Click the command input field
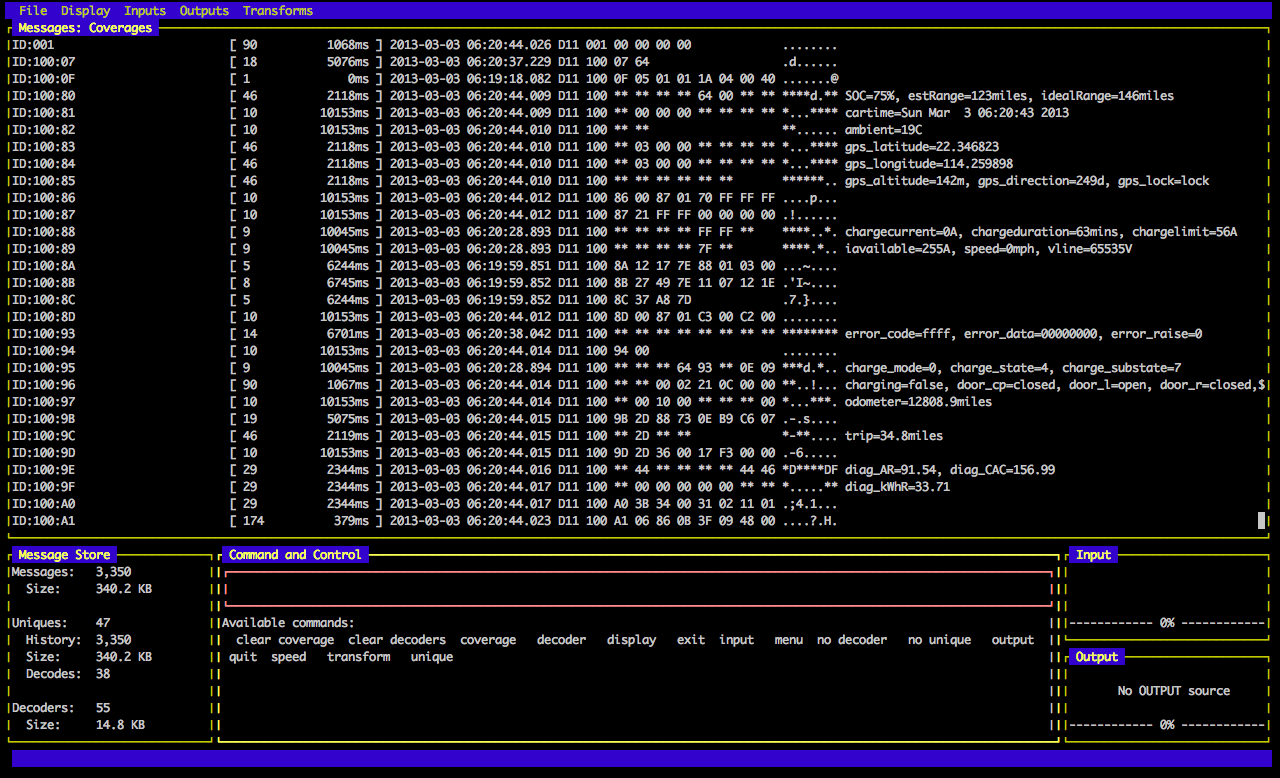Screen dimensions: 1280x778 point(638,589)
